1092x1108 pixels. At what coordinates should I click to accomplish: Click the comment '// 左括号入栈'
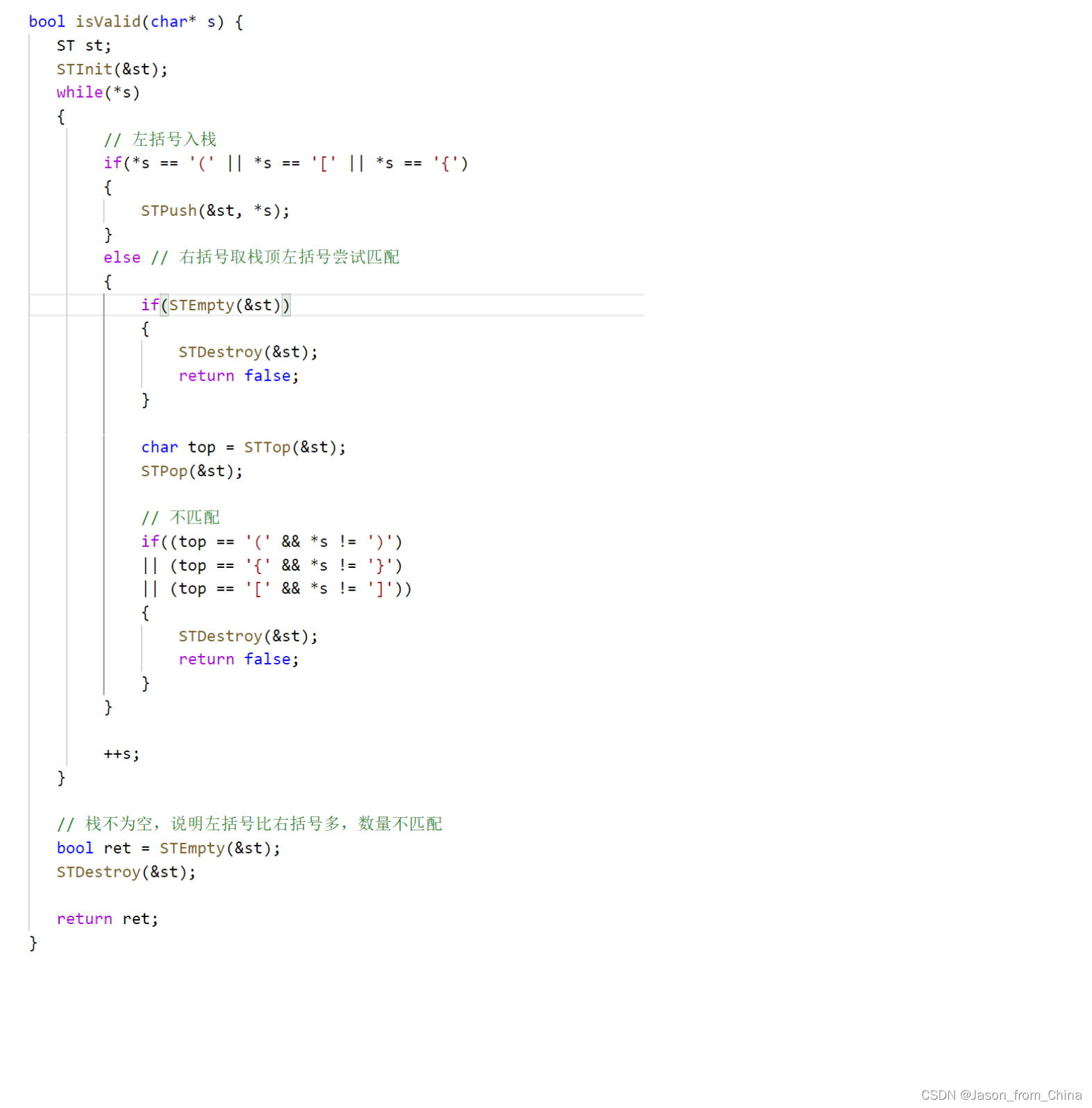[x=160, y=140]
